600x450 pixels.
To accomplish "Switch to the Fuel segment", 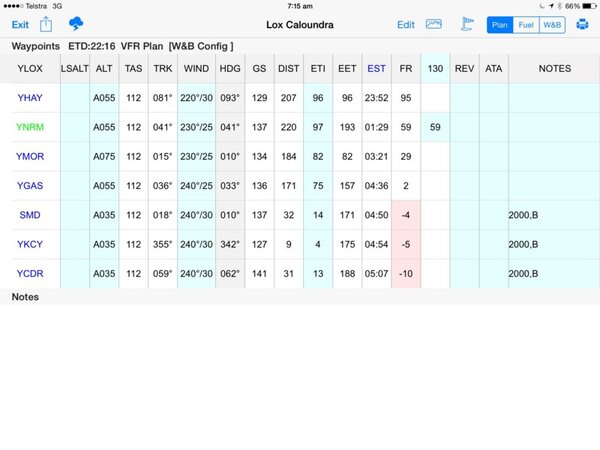I will pyautogui.click(x=525, y=24).
